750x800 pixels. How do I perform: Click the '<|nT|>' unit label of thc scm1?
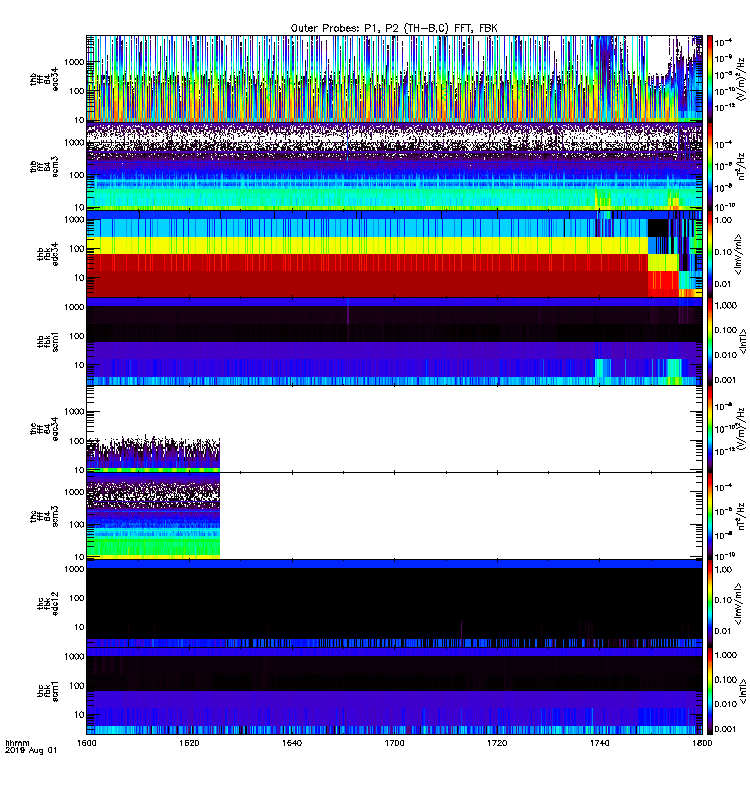click(743, 691)
